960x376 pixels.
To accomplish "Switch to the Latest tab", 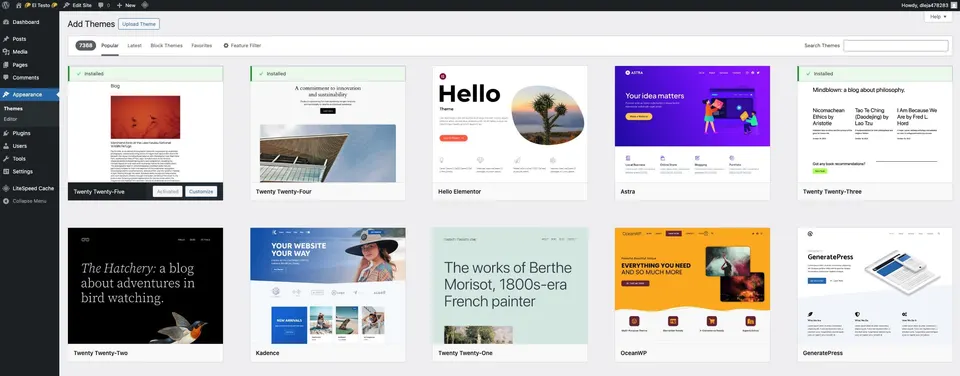I will pos(135,45).
